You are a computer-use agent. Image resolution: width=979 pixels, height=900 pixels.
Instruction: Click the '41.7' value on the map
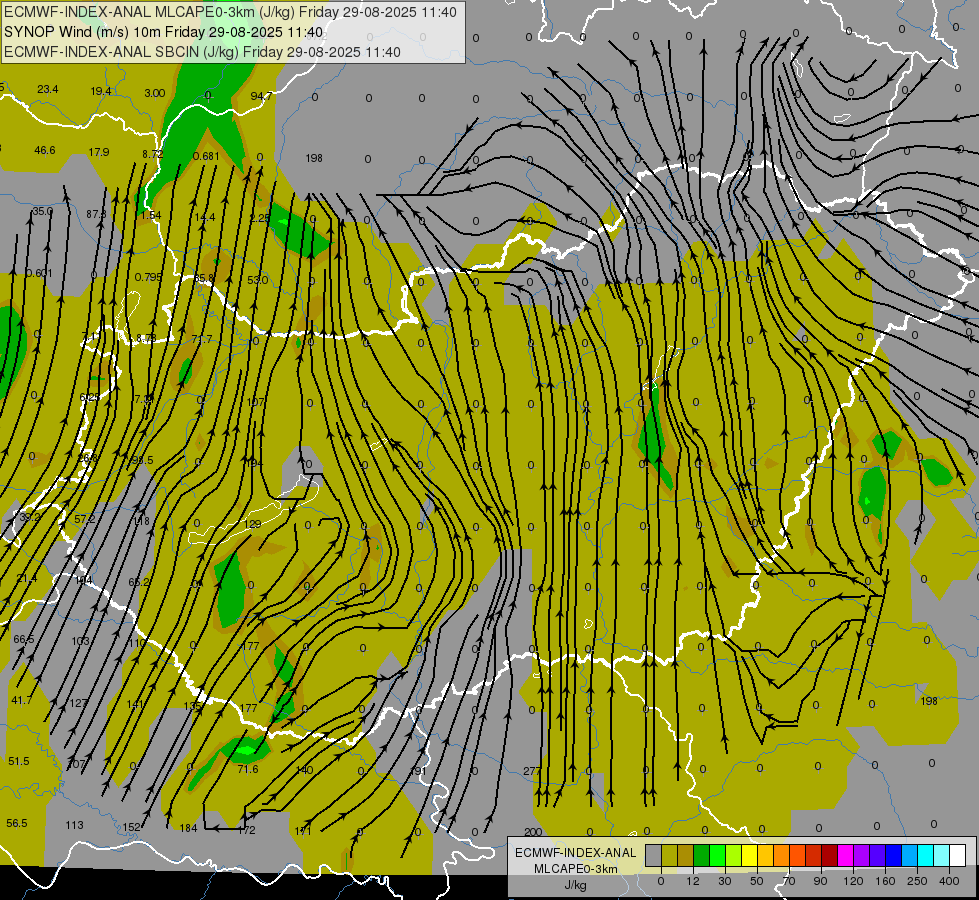(21, 700)
